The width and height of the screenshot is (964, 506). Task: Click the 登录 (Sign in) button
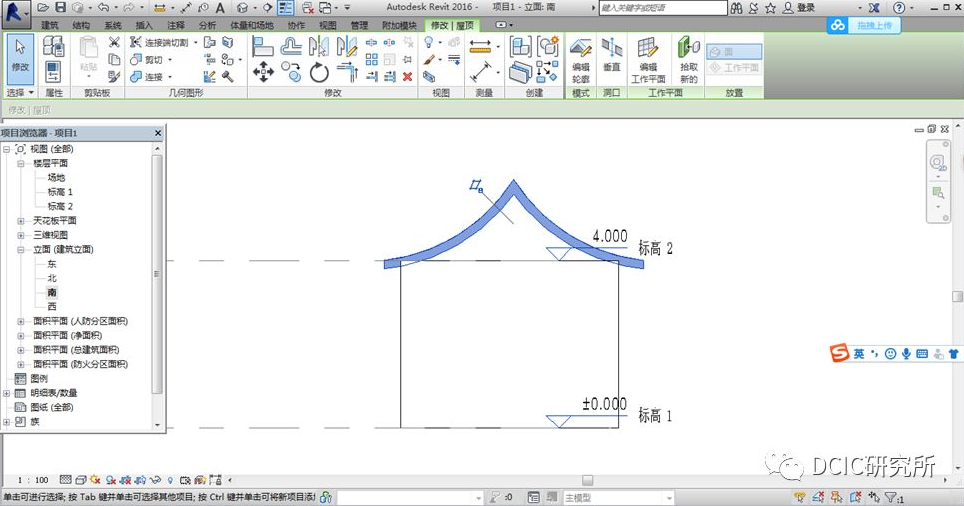[x=805, y=7]
